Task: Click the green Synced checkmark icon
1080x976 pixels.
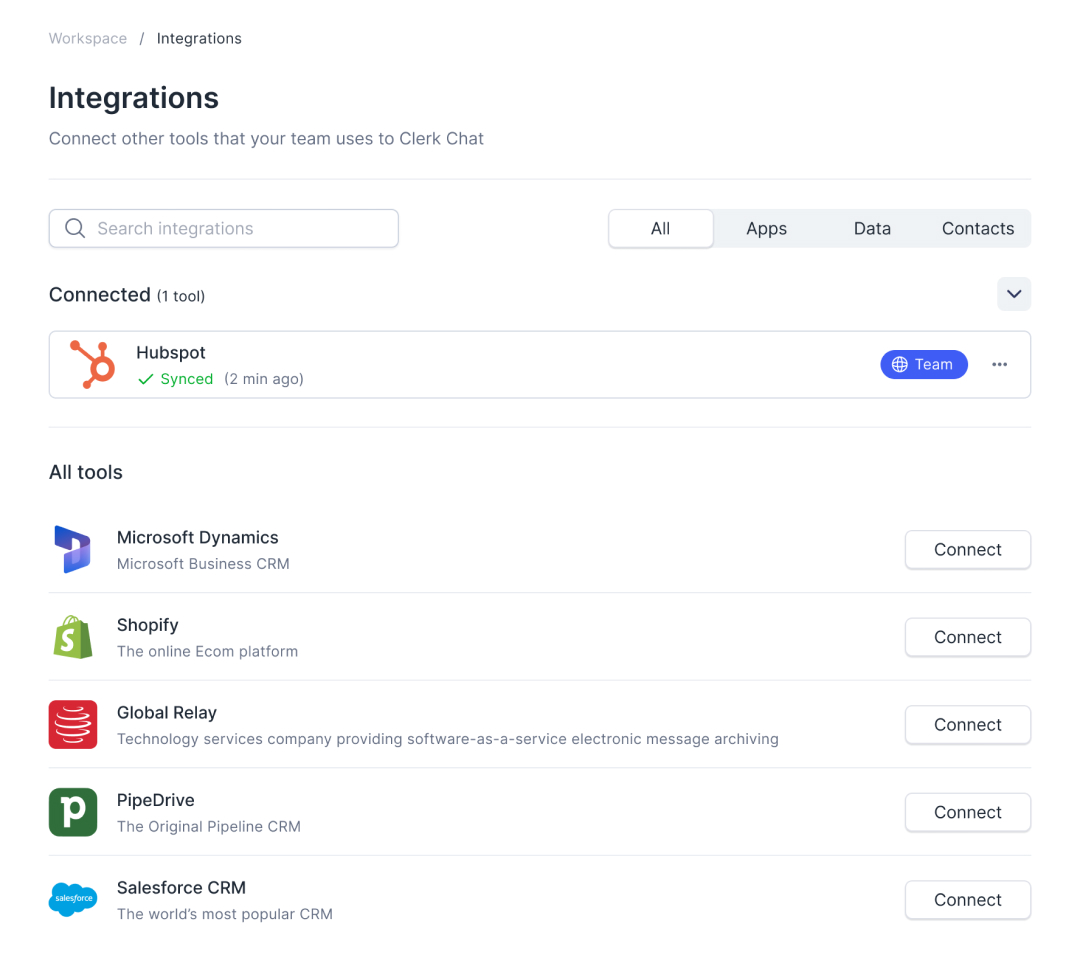Action: pos(145,380)
